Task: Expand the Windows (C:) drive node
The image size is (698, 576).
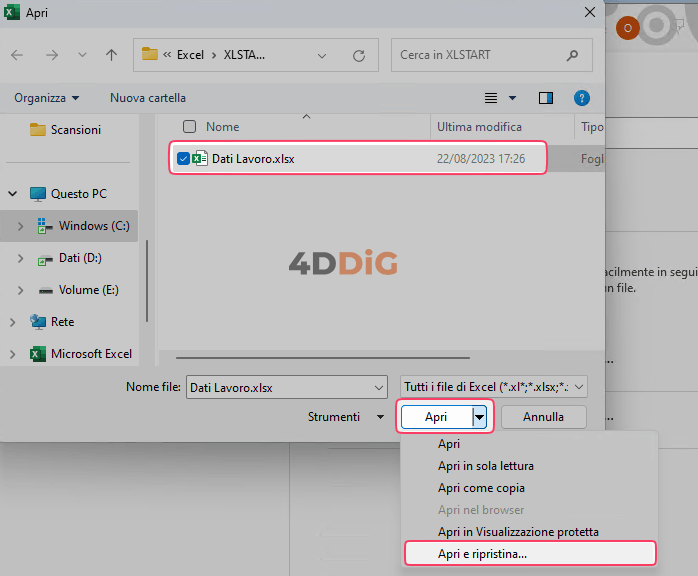Action: pyautogui.click(x=20, y=226)
